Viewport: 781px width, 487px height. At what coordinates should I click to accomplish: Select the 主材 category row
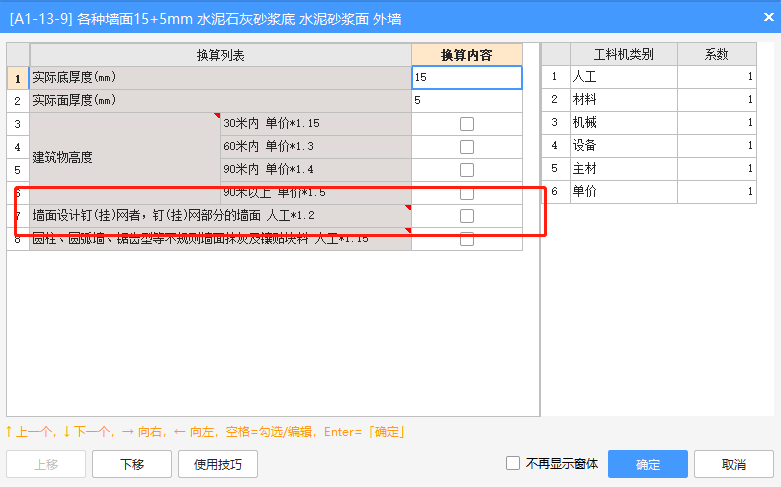click(624, 168)
